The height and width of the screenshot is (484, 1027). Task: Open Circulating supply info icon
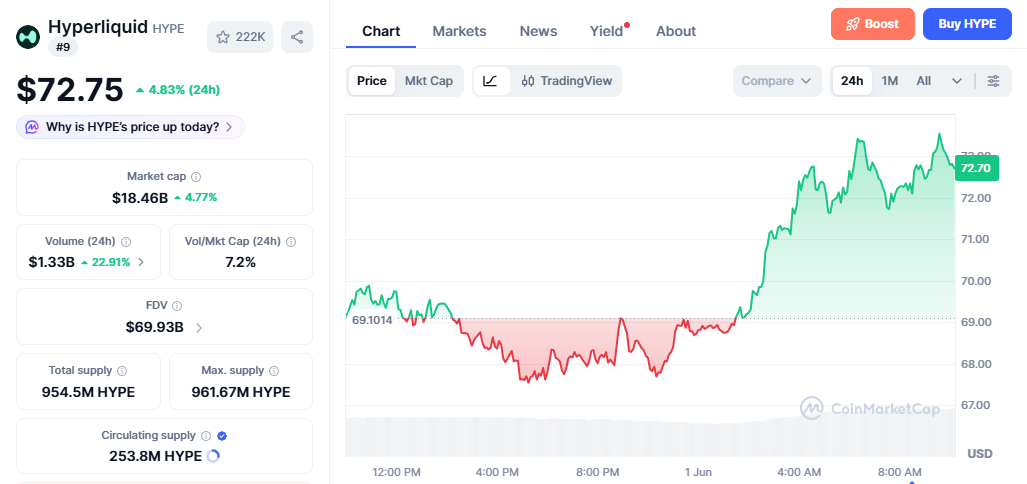[206, 436]
